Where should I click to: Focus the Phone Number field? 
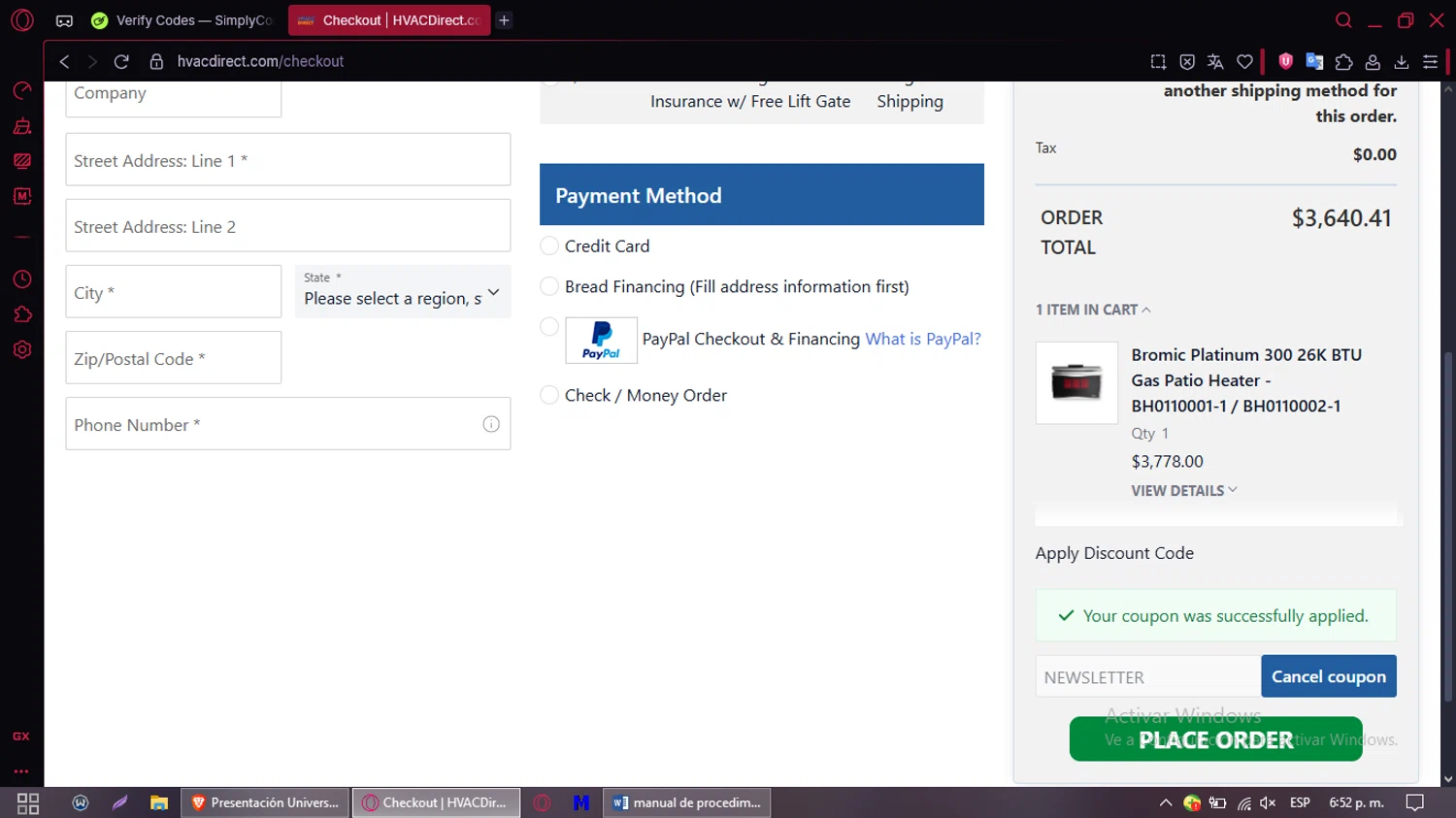coord(288,423)
